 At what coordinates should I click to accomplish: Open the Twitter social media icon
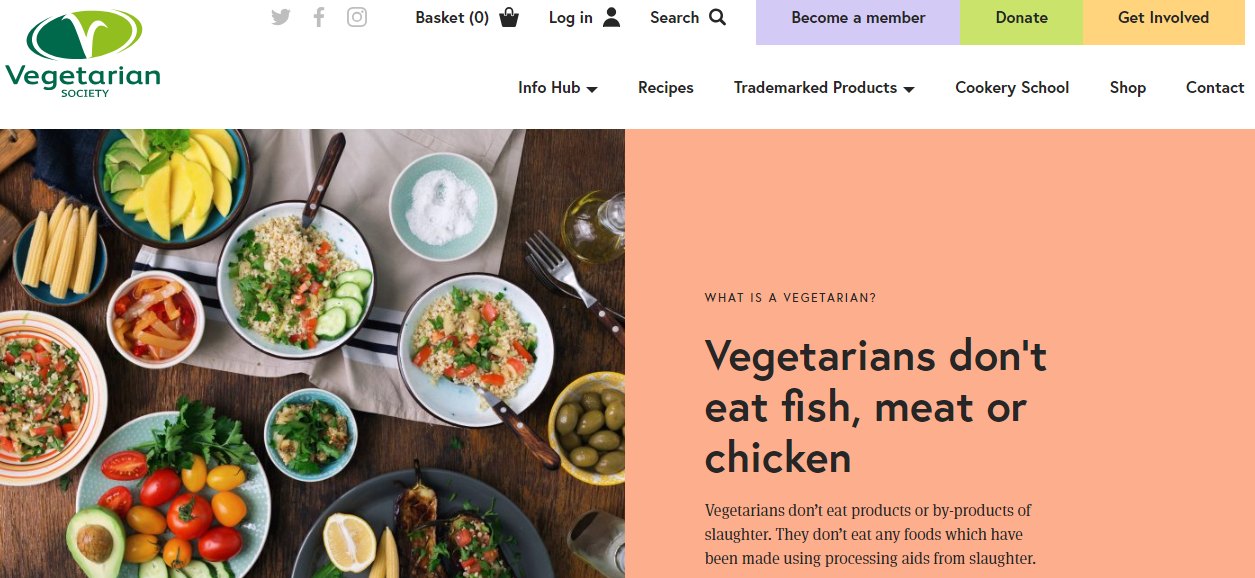coord(280,17)
